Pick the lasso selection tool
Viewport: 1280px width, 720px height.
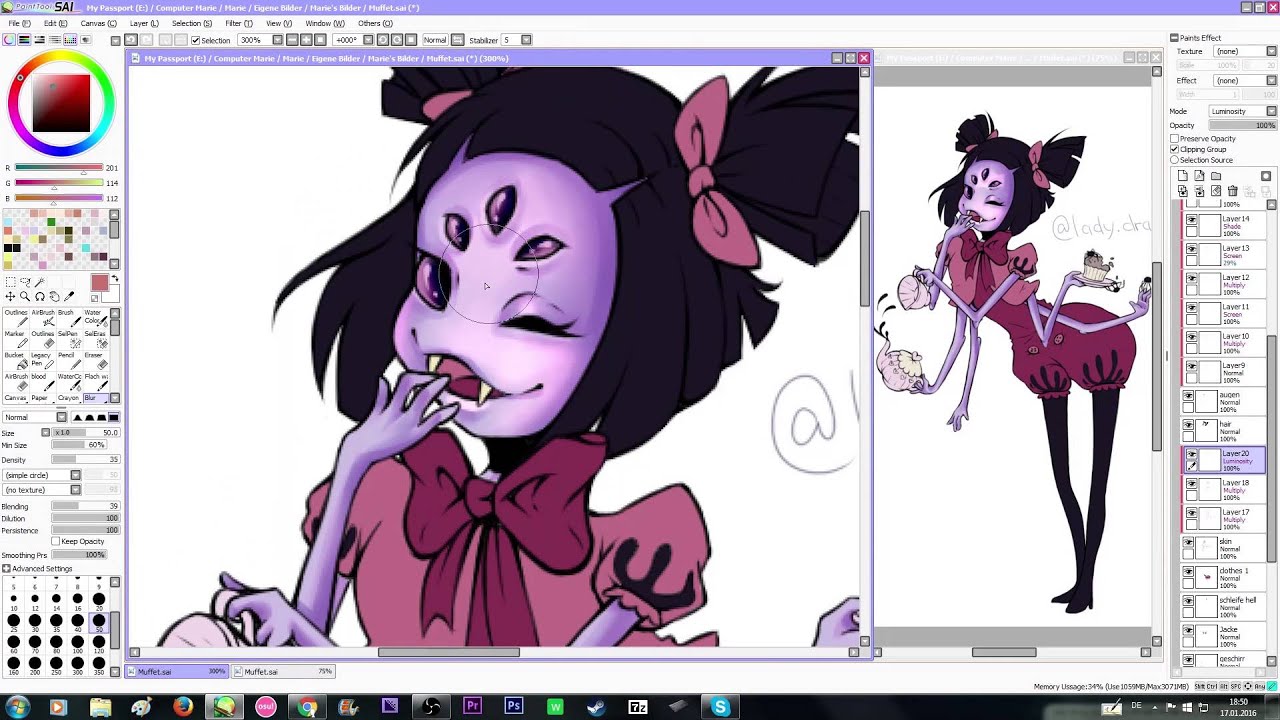[x=25, y=282]
